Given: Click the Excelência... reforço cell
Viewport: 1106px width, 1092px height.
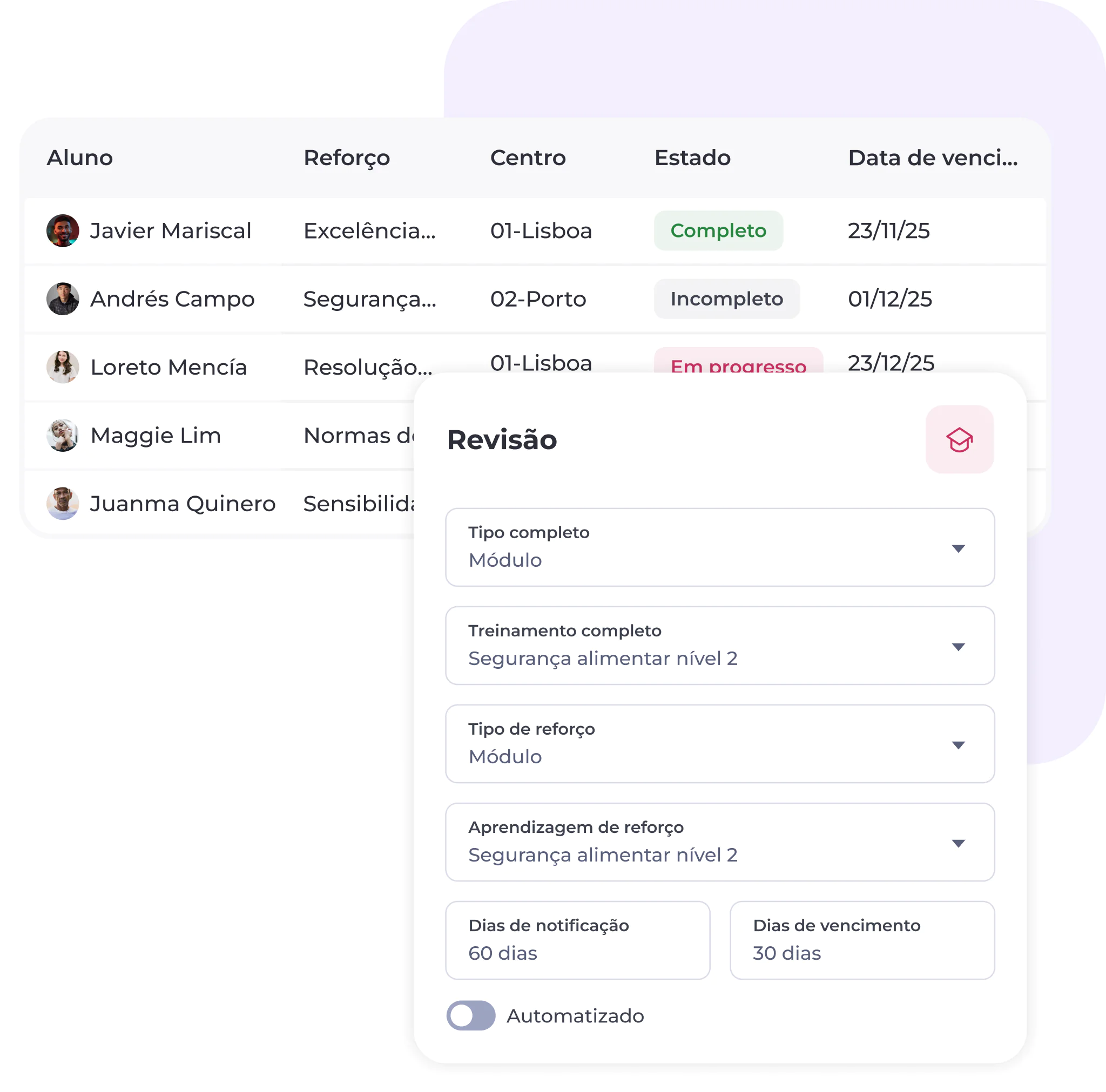Looking at the screenshot, I should pyautogui.click(x=370, y=230).
